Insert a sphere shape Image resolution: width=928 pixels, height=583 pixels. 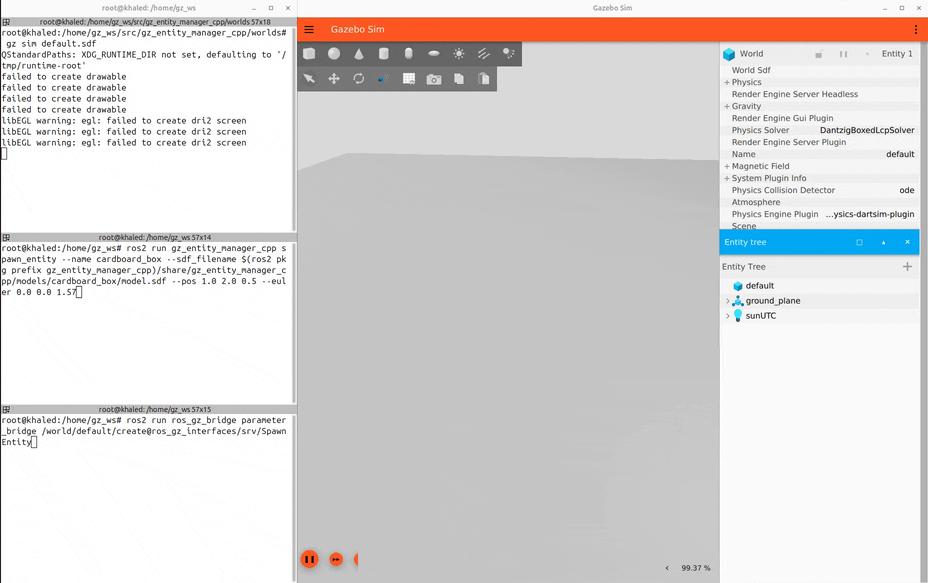[334, 54]
